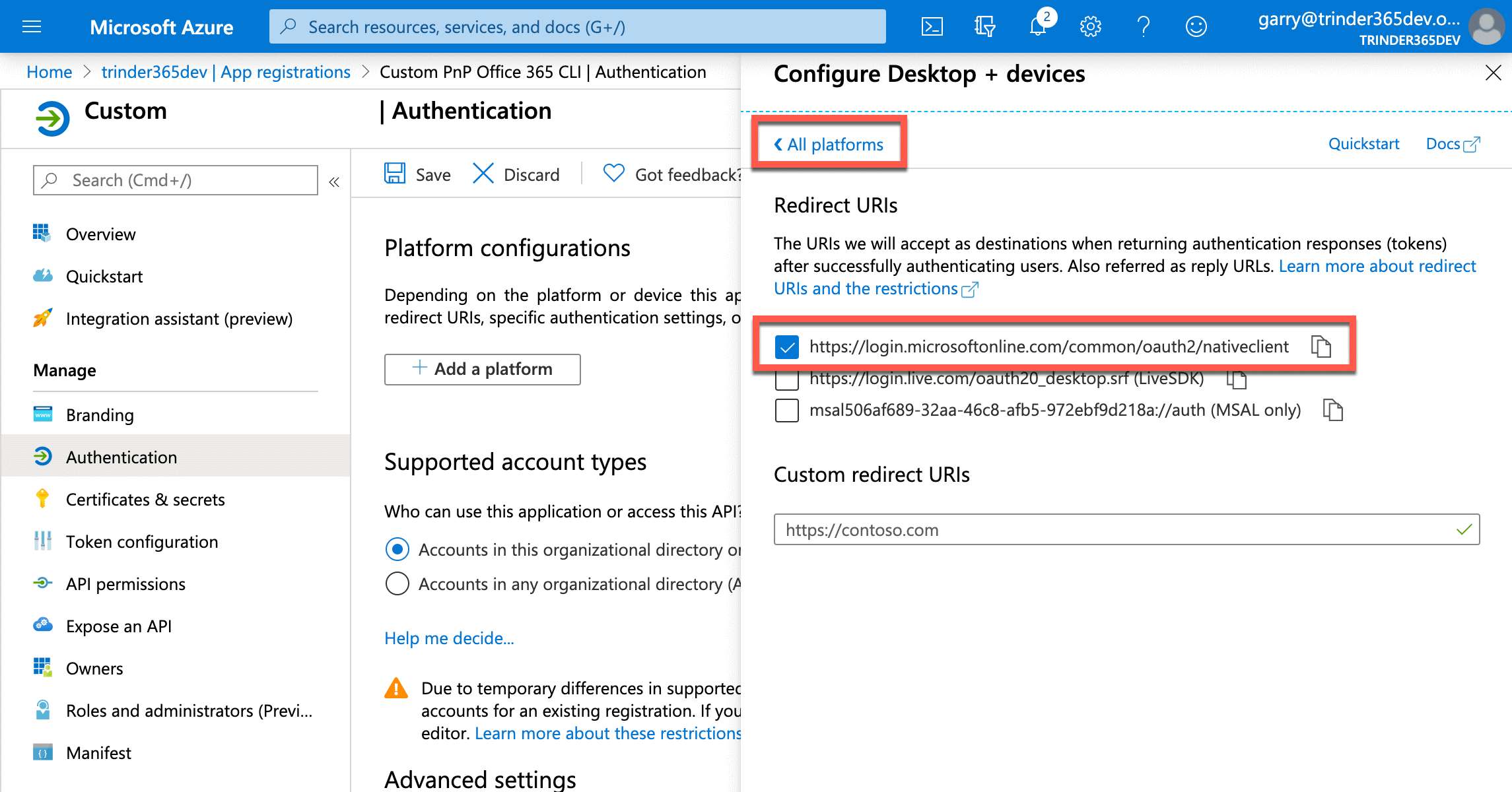Open the help question mark
Viewport: 1512px width, 792px height.
coord(1144,26)
